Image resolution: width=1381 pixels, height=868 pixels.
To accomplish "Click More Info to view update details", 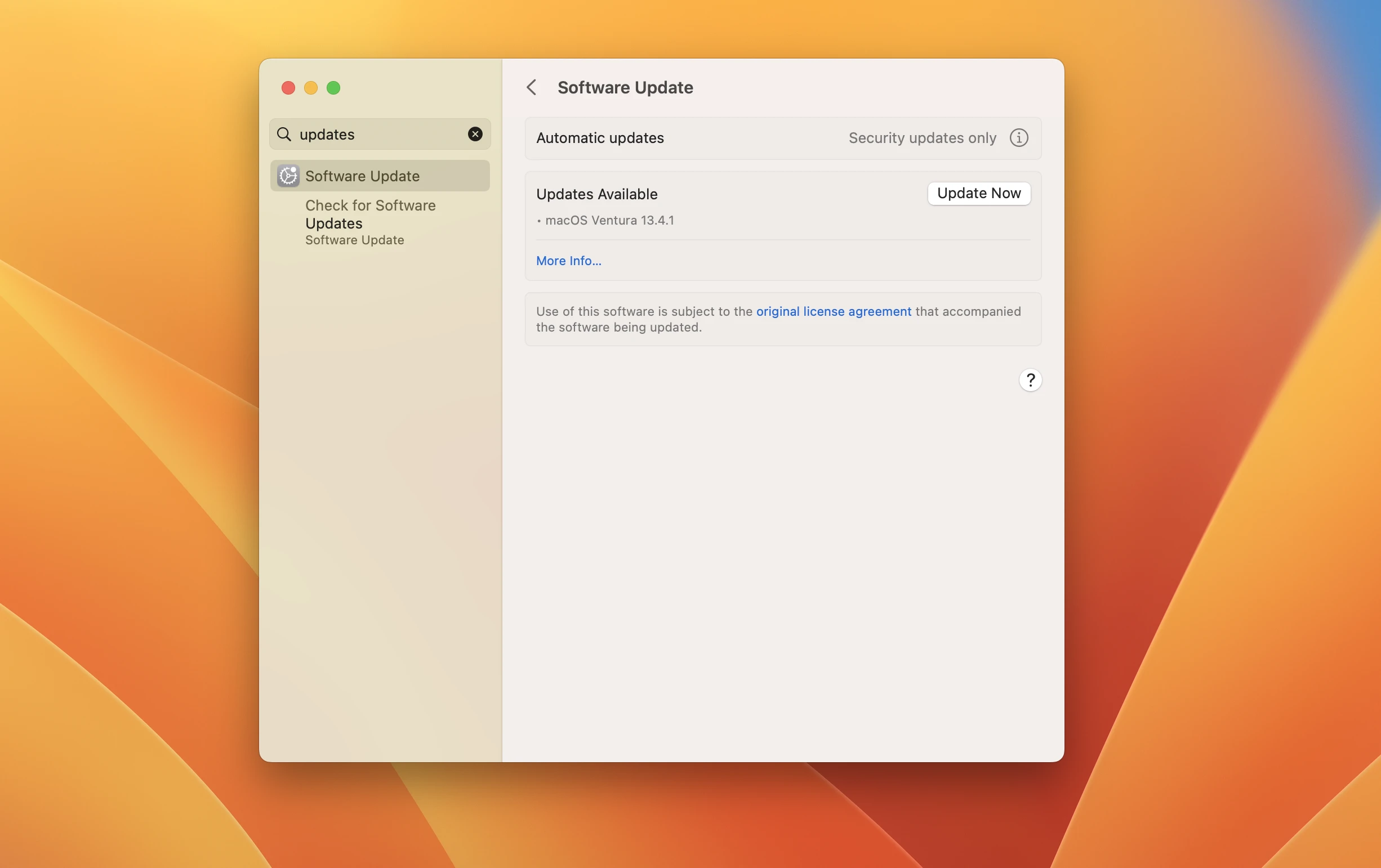I will 568,260.
